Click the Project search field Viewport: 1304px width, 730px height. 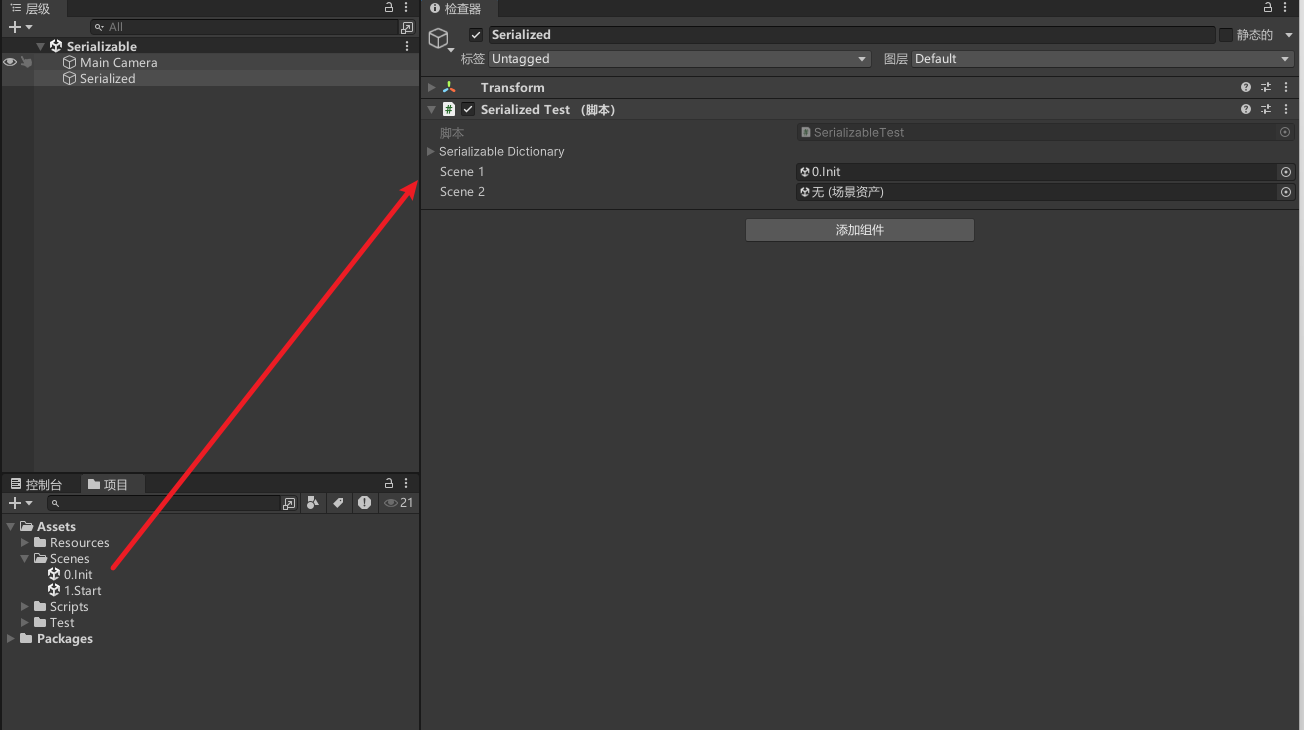pyautogui.click(x=165, y=503)
